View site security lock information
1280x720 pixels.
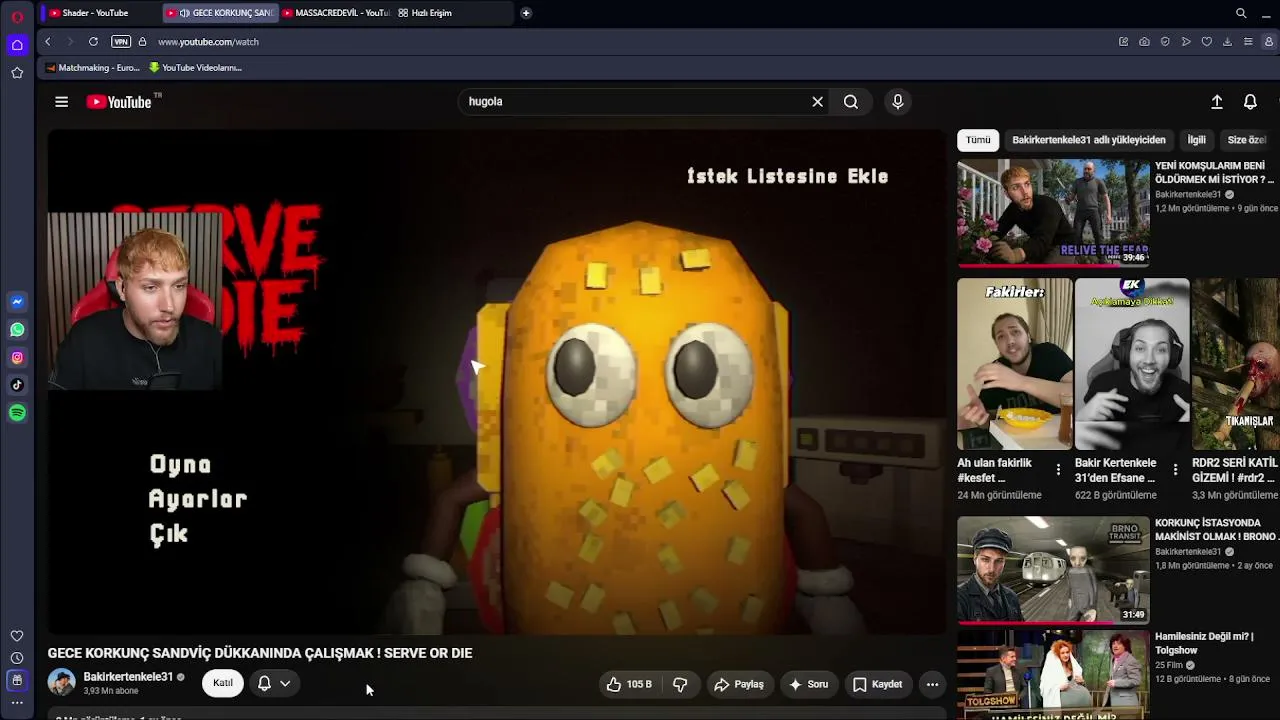coord(142,42)
